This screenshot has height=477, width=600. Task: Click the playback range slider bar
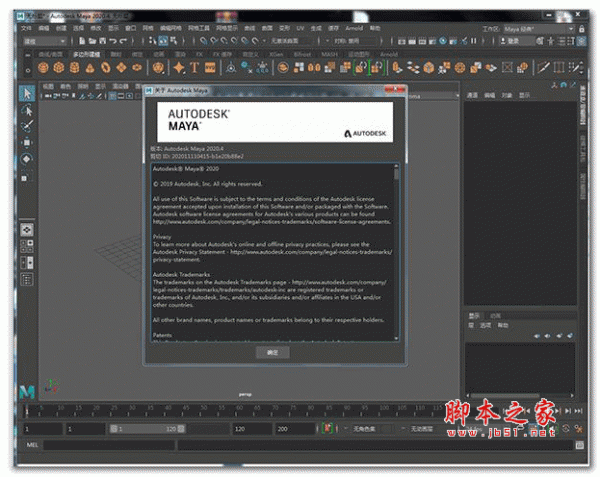click(147, 429)
